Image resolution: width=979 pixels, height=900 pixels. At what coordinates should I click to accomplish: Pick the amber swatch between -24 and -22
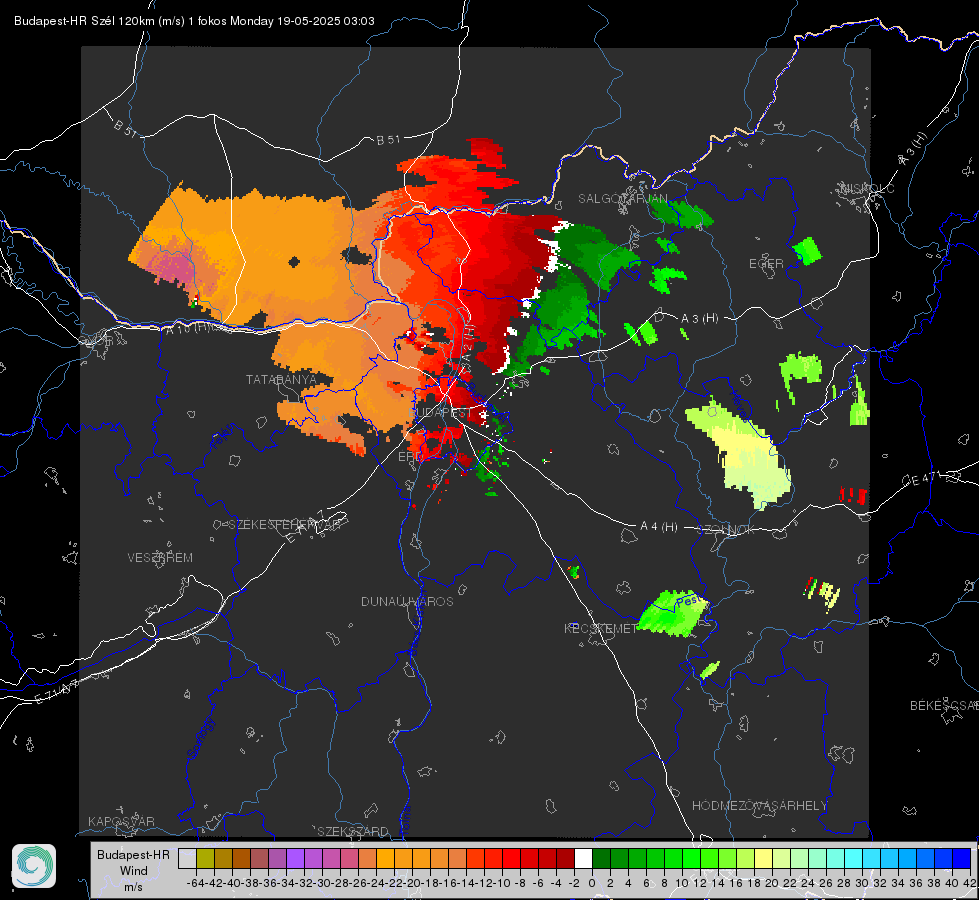385,858
